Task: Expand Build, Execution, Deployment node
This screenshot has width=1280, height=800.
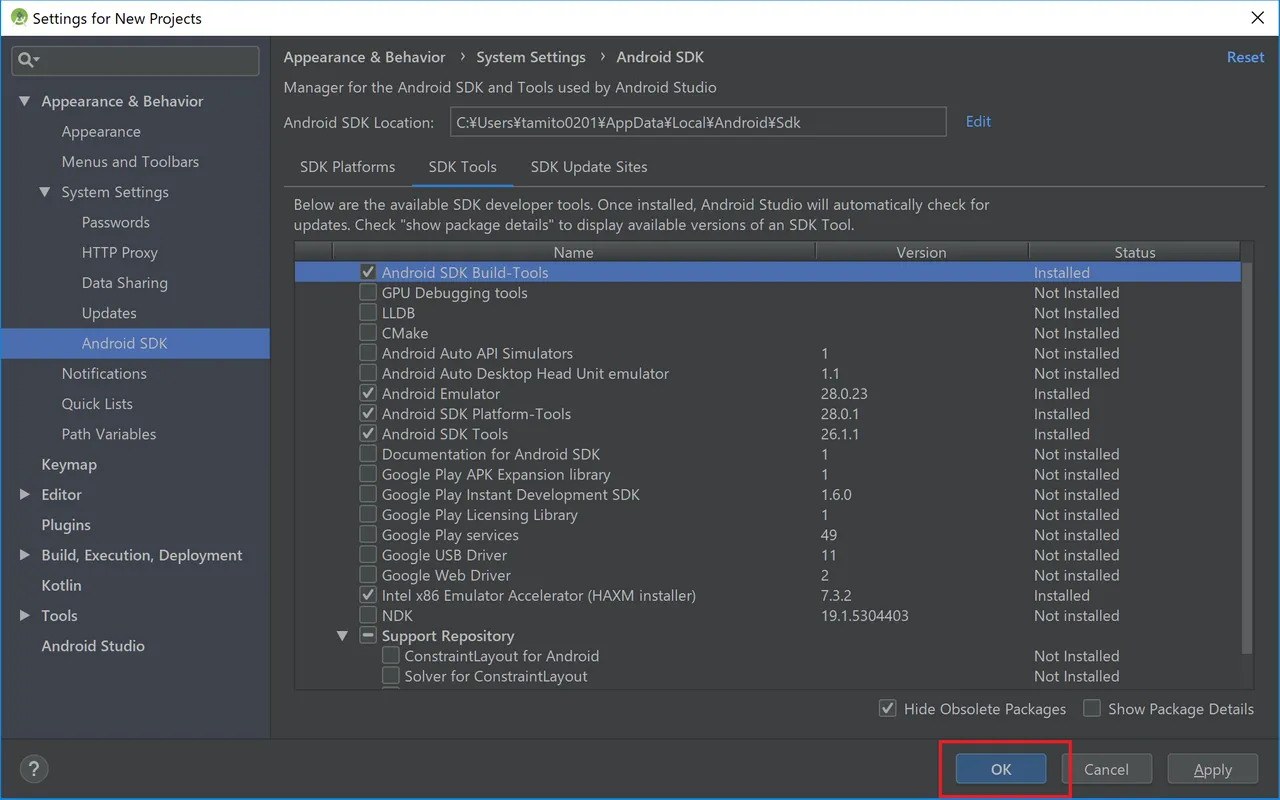Action: point(24,555)
